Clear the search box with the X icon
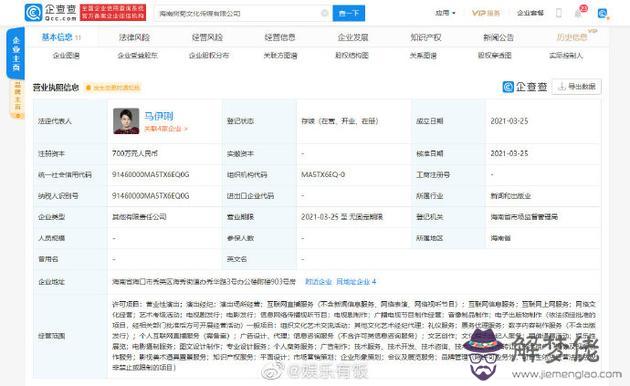630x386 pixels. coord(325,13)
